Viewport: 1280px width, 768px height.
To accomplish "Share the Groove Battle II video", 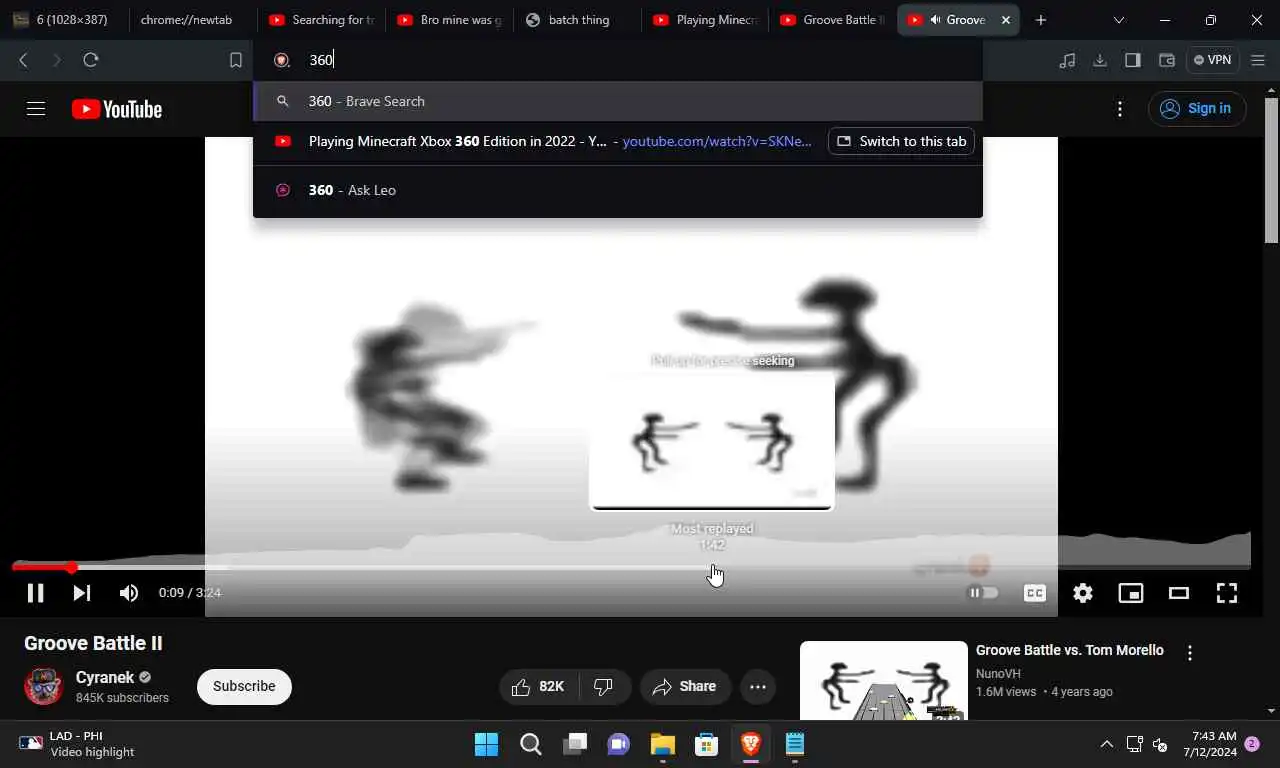I will 685,686.
